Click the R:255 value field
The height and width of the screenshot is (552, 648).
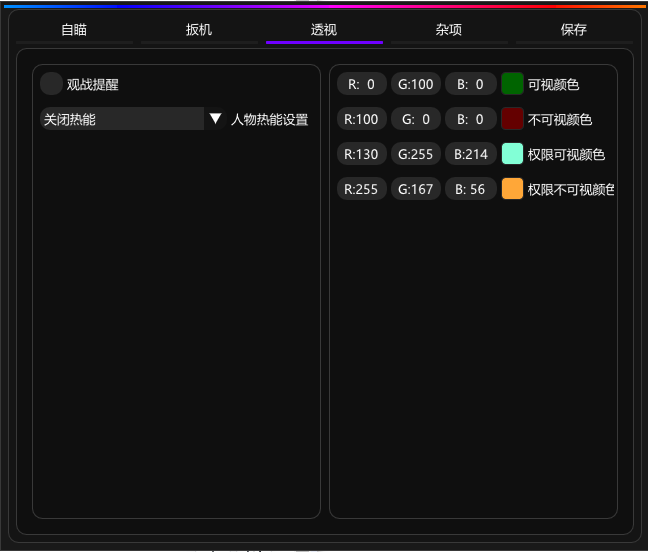[x=362, y=189]
